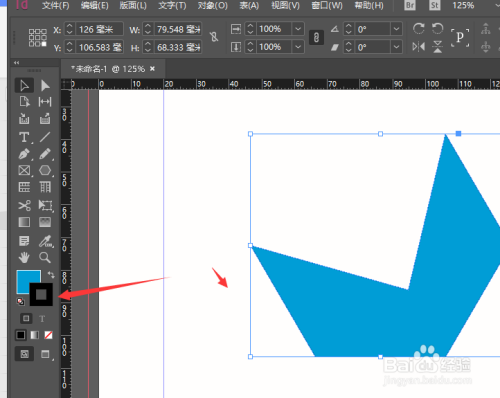This screenshot has width=500, height=398.
Task: Toggle formatting affects text
Action: [x=42, y=319]
